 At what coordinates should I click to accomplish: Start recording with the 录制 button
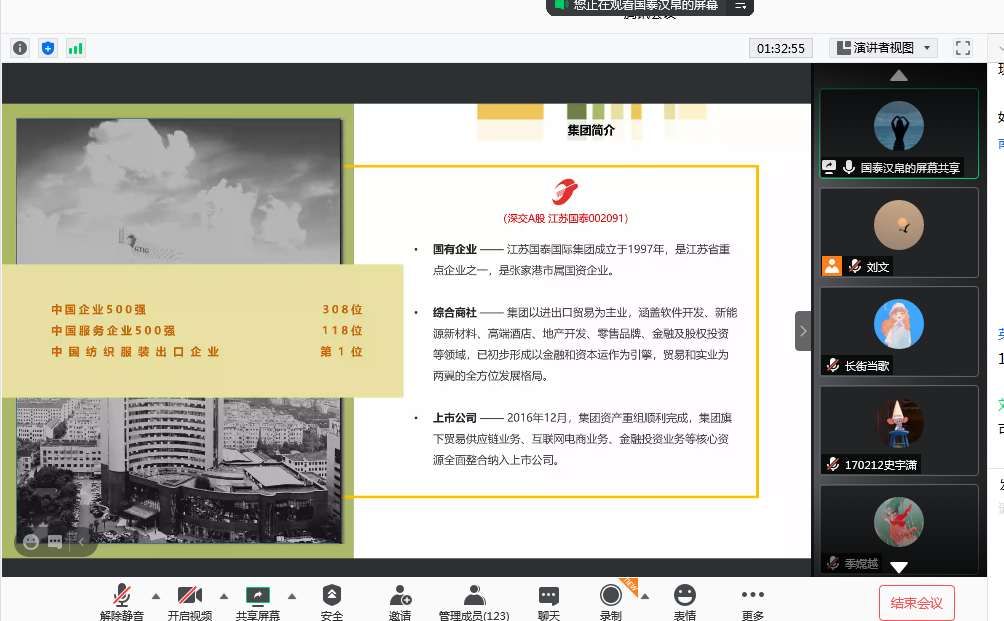[x=610, y=602]
